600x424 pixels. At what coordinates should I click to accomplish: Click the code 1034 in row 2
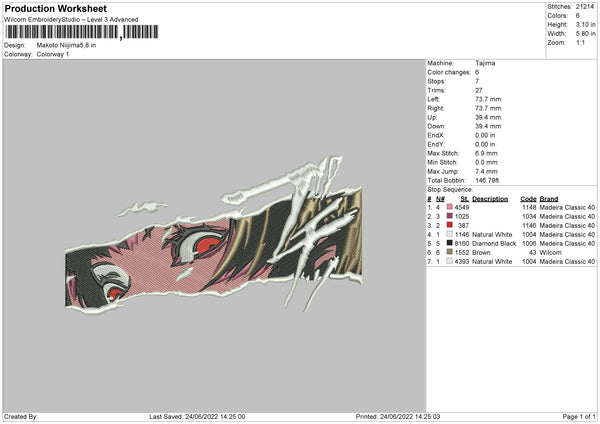coord(529,217)
